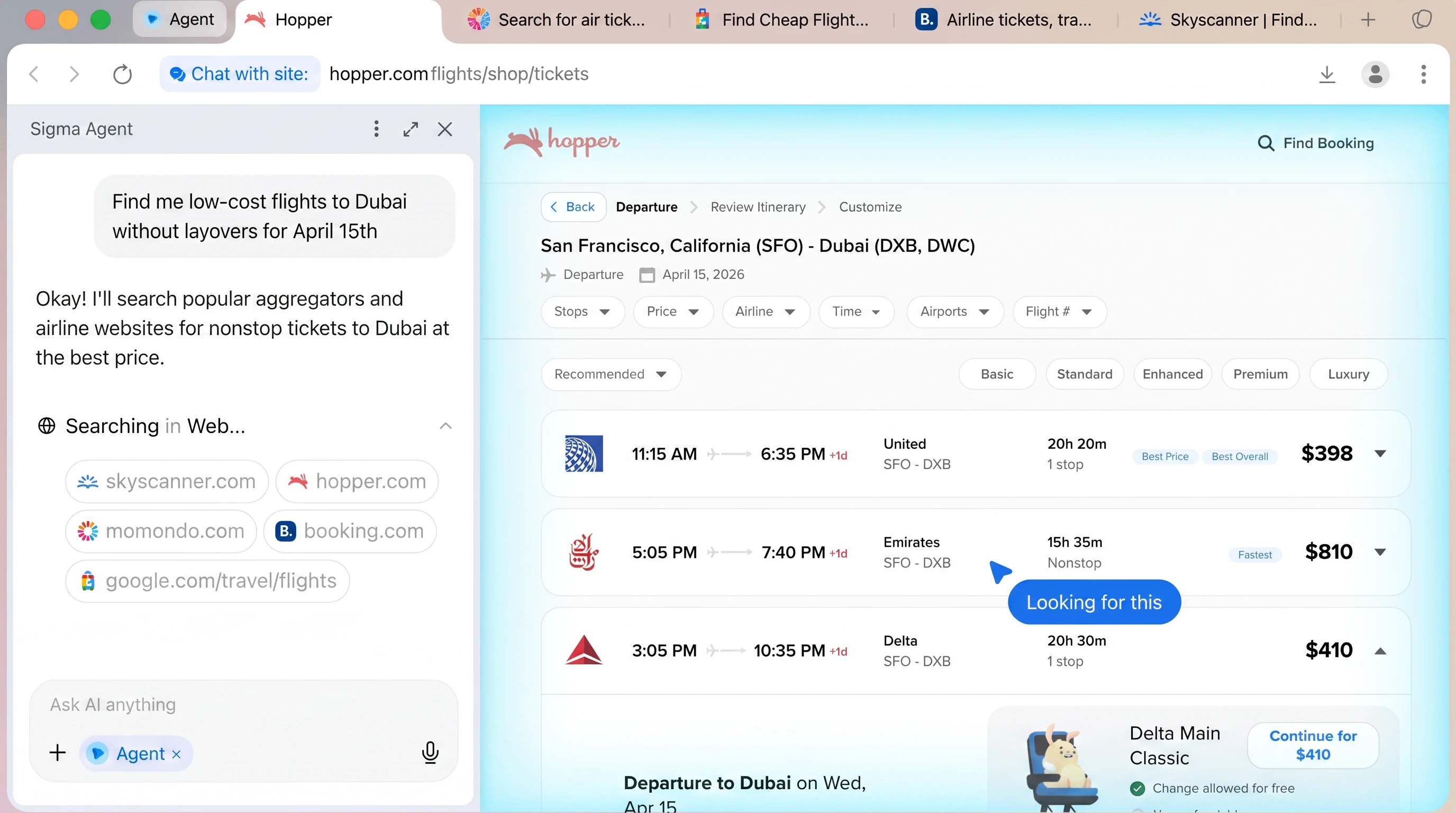Open the Price filter dropdown

click(673, 312)
